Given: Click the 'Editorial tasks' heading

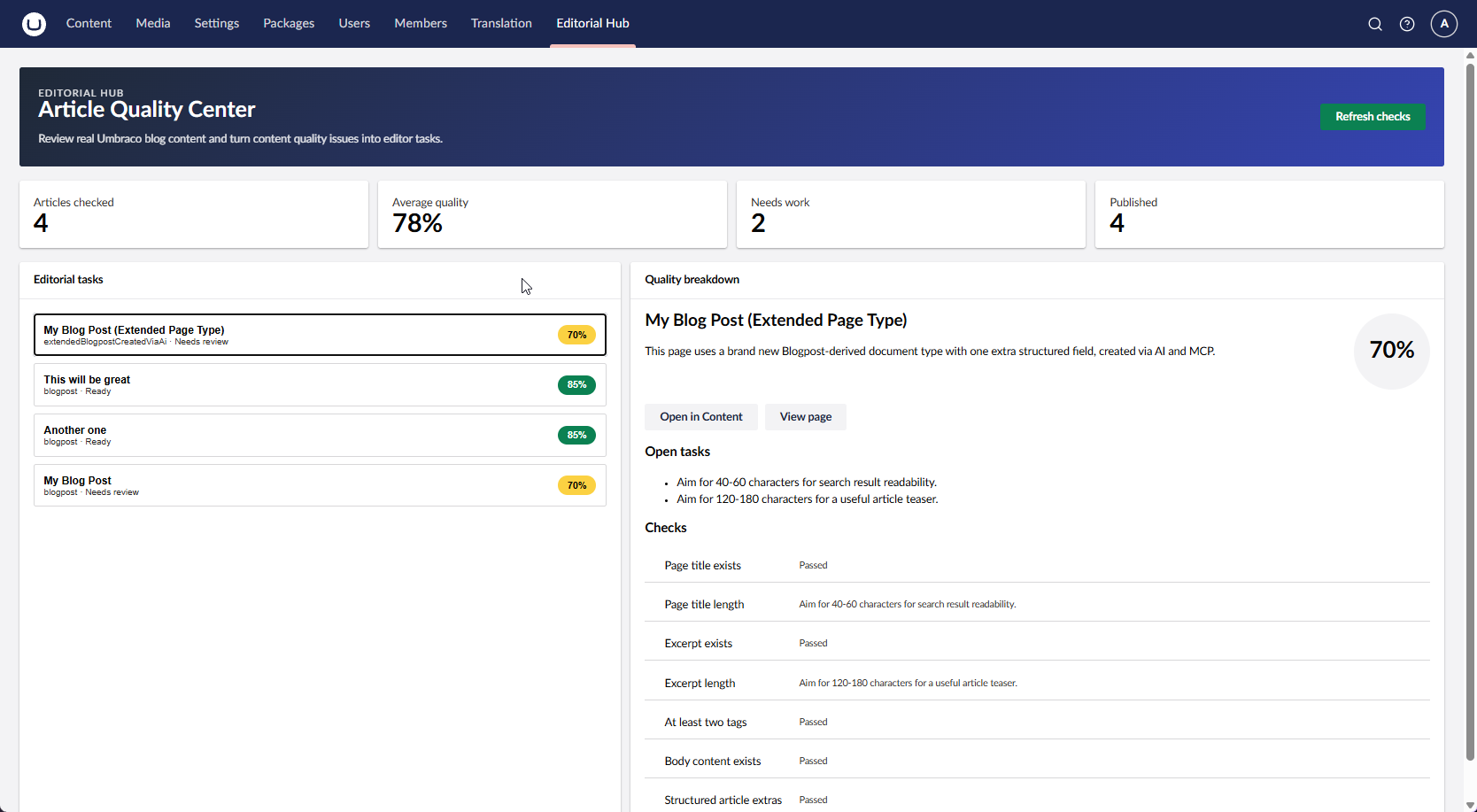Looking at the screenshot, I should (68, 280).
